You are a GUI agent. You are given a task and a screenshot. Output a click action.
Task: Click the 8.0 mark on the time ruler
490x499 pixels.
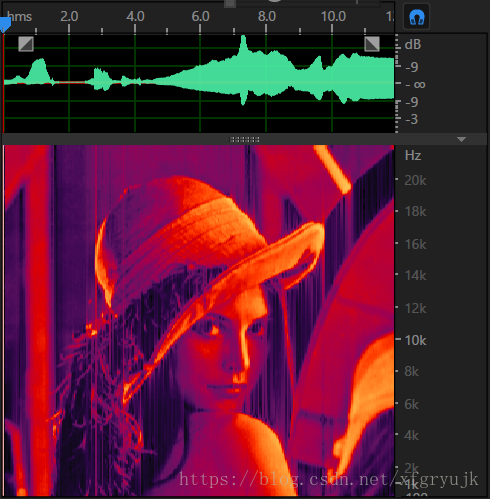click(267, 16)
